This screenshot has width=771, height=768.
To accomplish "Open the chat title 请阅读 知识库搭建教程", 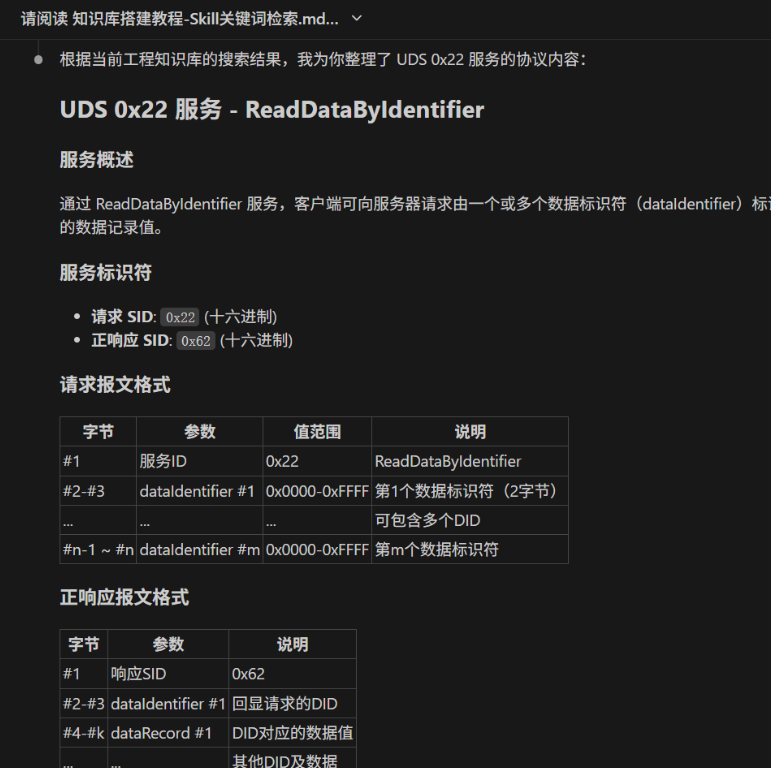I will tap(179, 19).
